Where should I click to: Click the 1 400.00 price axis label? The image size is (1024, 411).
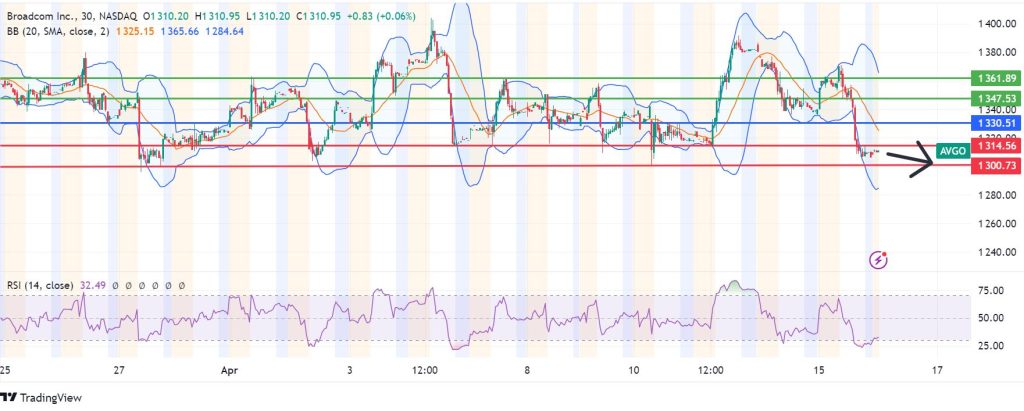click(x=997, y=24)
